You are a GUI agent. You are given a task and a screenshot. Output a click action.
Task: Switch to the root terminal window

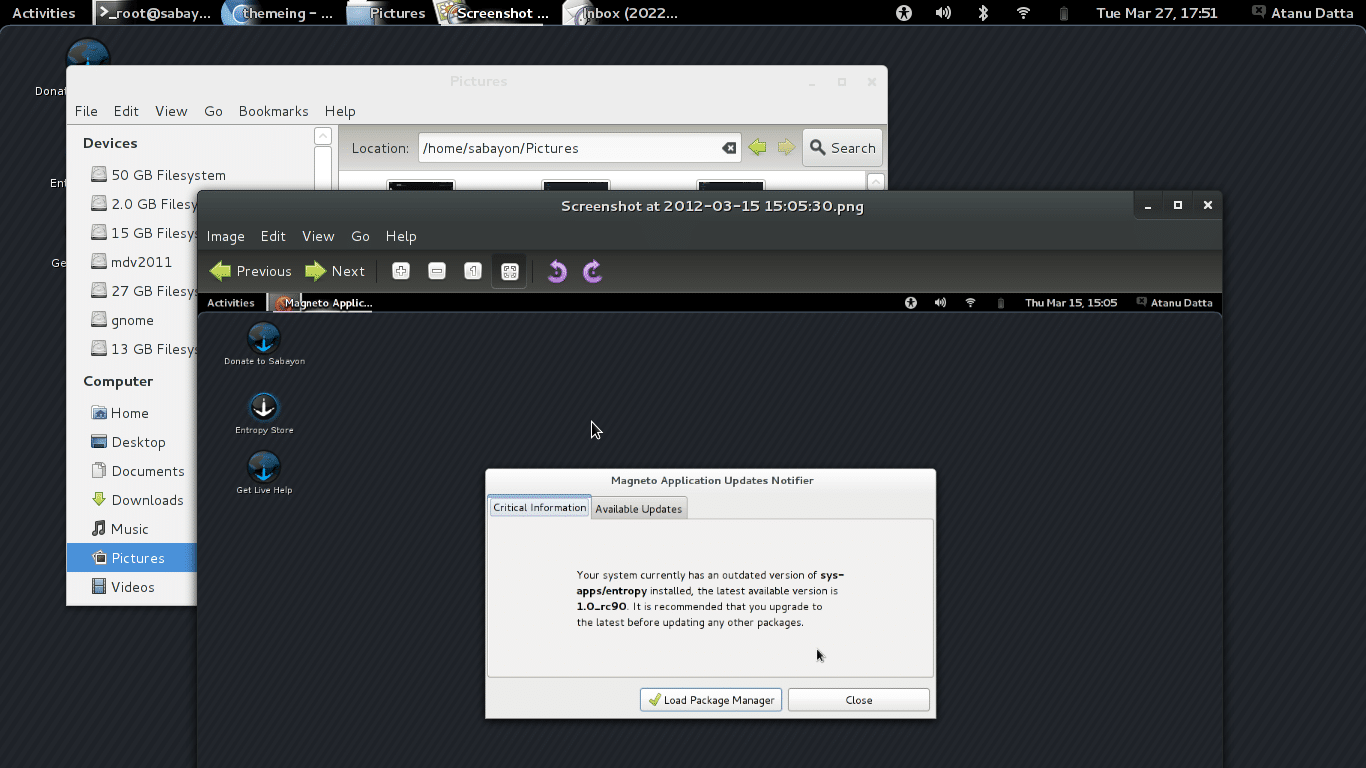point(154,13)
